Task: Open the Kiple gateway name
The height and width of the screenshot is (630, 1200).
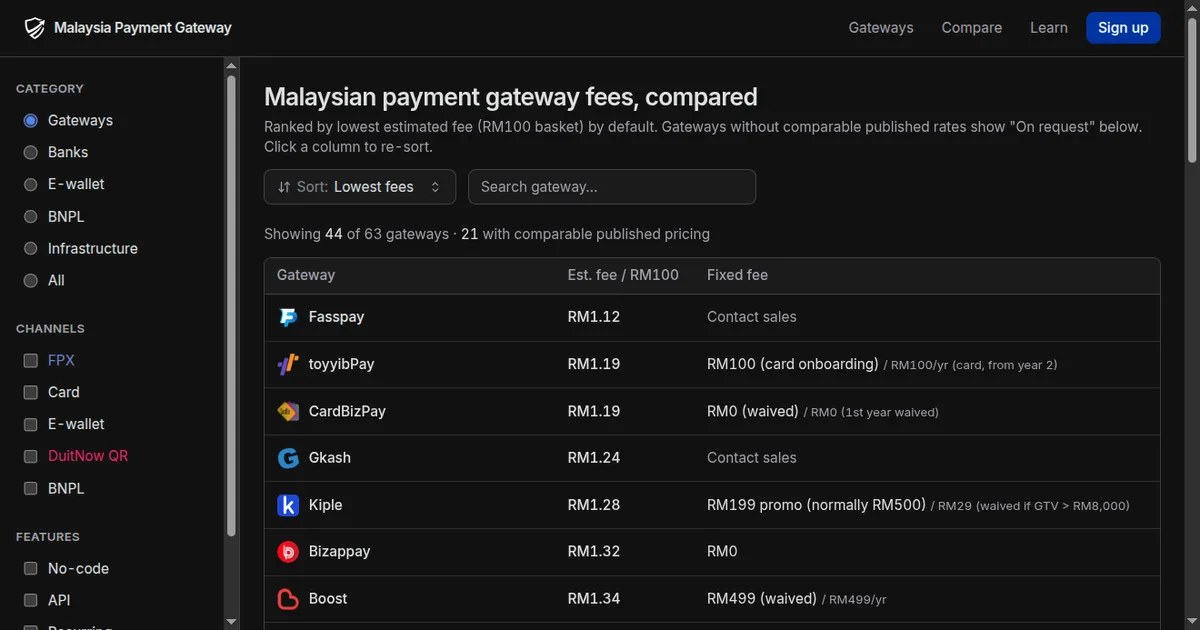Action: coord(326,505)
